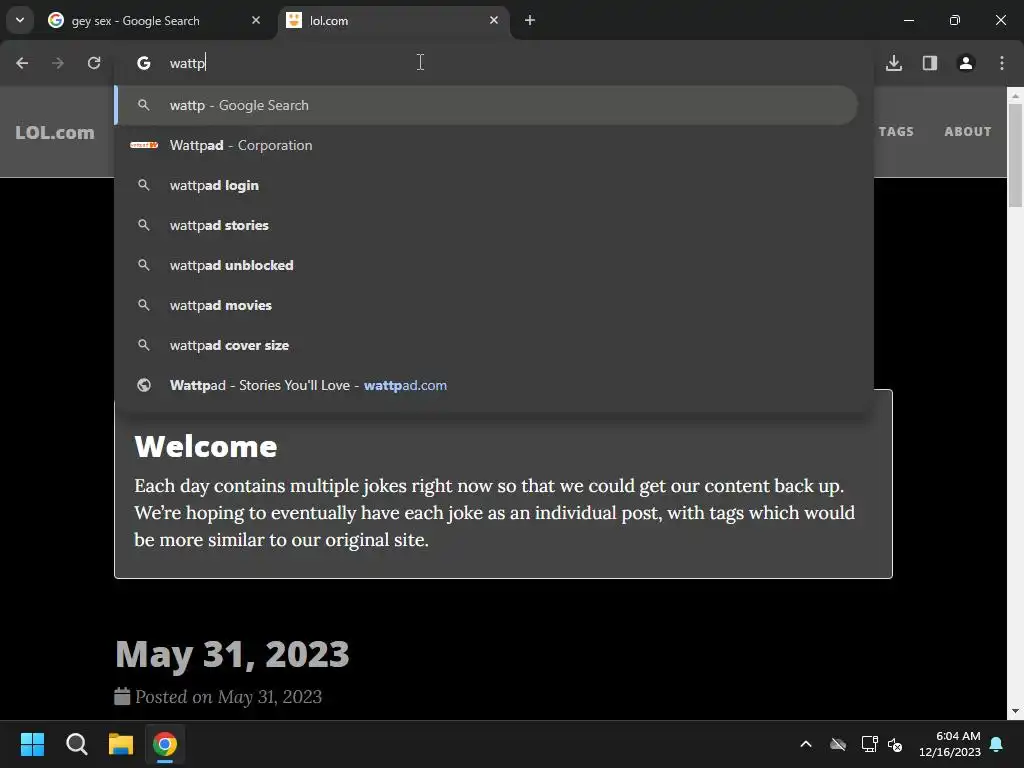Click the browser back arrow

click(22, 63)
